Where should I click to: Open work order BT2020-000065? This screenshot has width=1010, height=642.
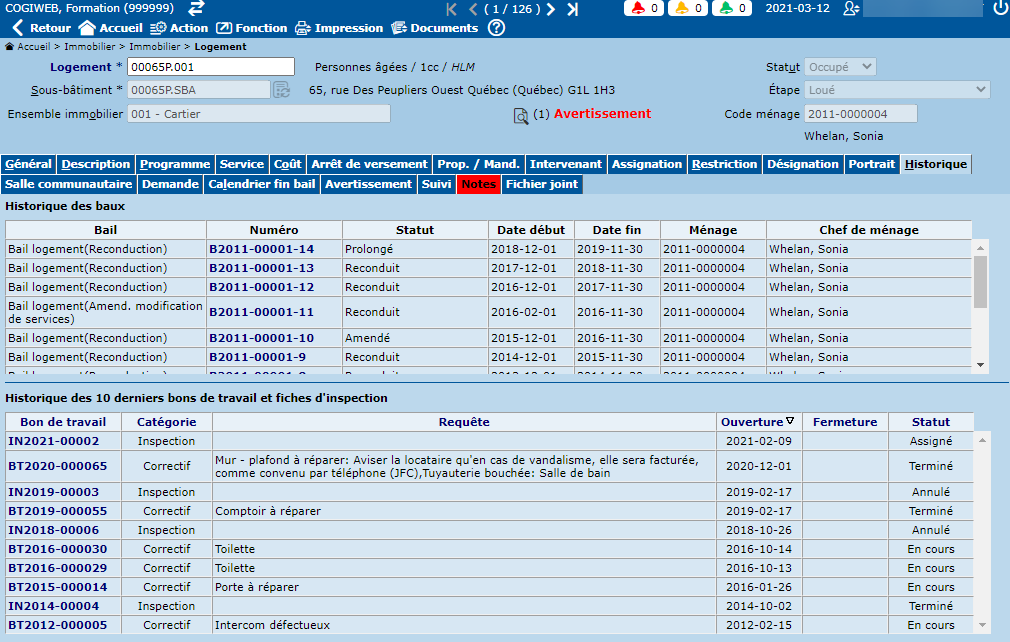pos(57,466)
